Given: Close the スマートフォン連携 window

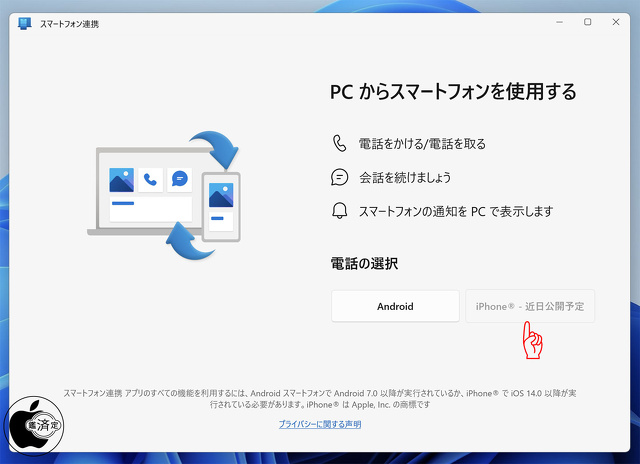Looking at the screenshot, I should point(616,22).
